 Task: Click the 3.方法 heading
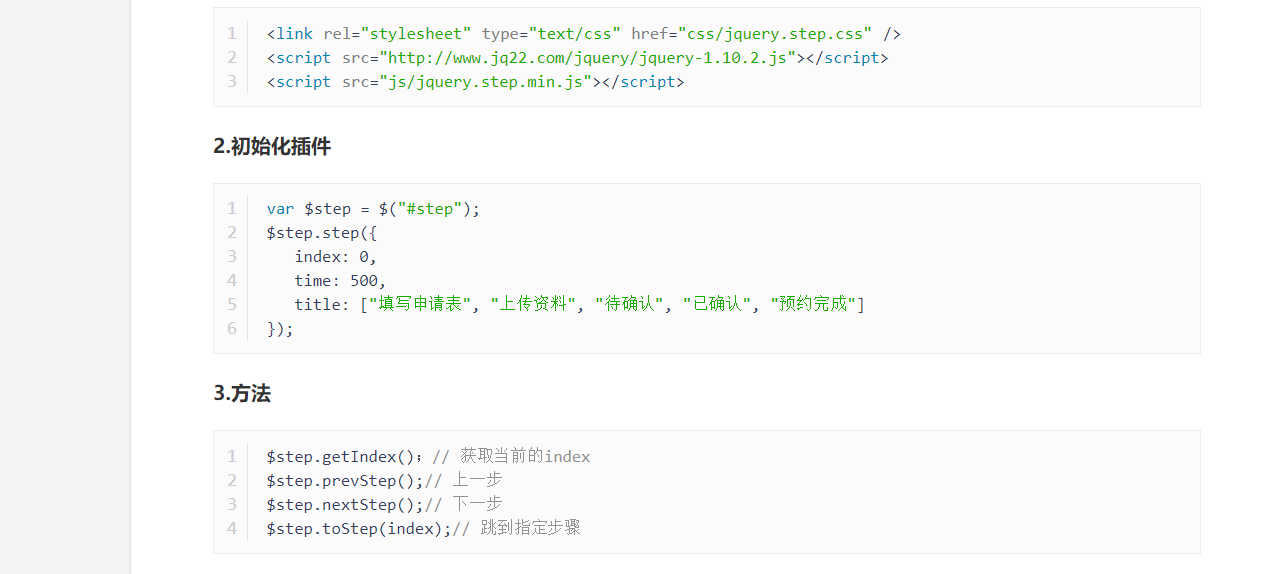242,394
